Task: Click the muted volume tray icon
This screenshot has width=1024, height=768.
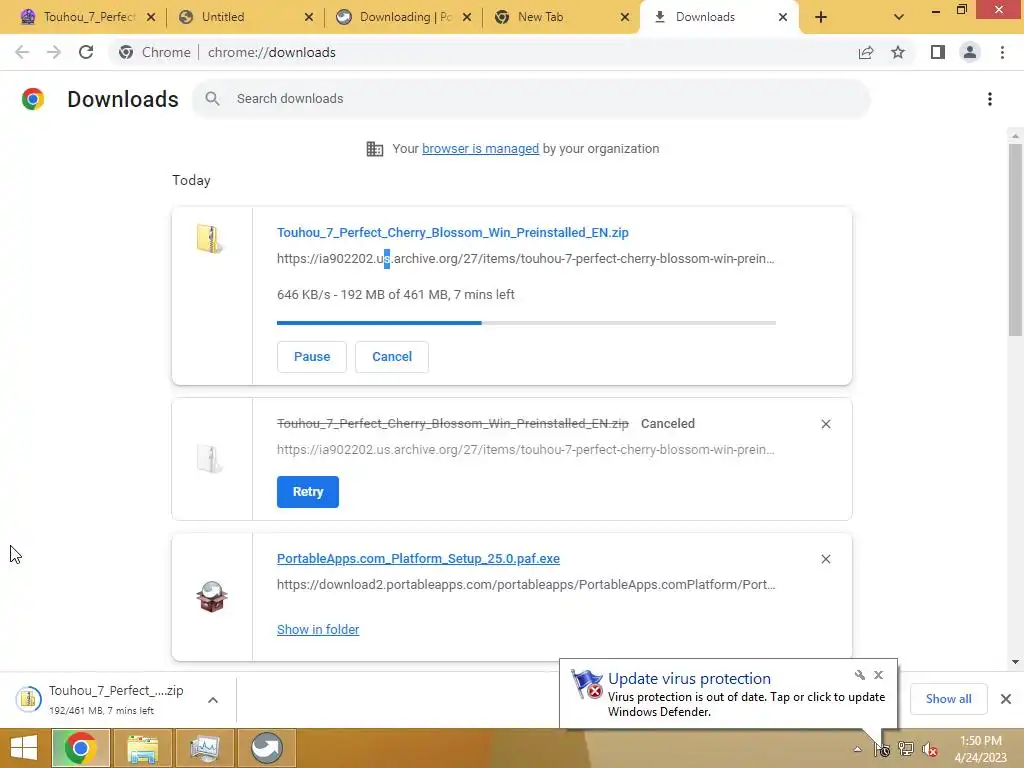Action: 930,749
